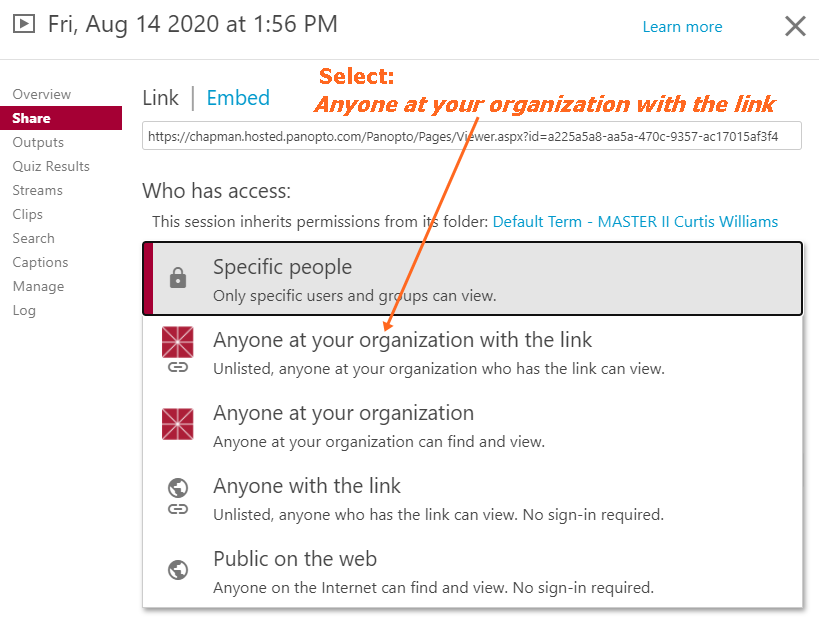The image size is (819, 623).
Task: Open the Learn more link
Action: (682, 27)
